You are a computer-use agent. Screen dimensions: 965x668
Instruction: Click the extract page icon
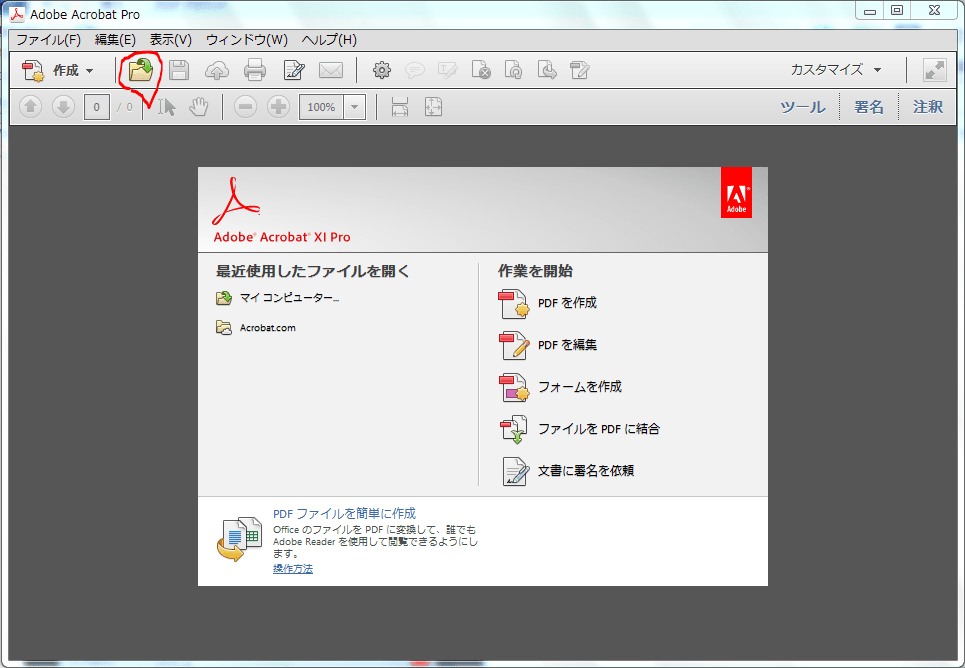(x=547, y=70)
